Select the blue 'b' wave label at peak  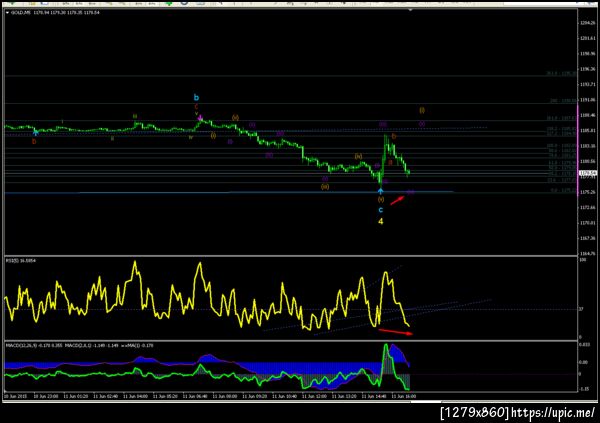pos(196,97)
